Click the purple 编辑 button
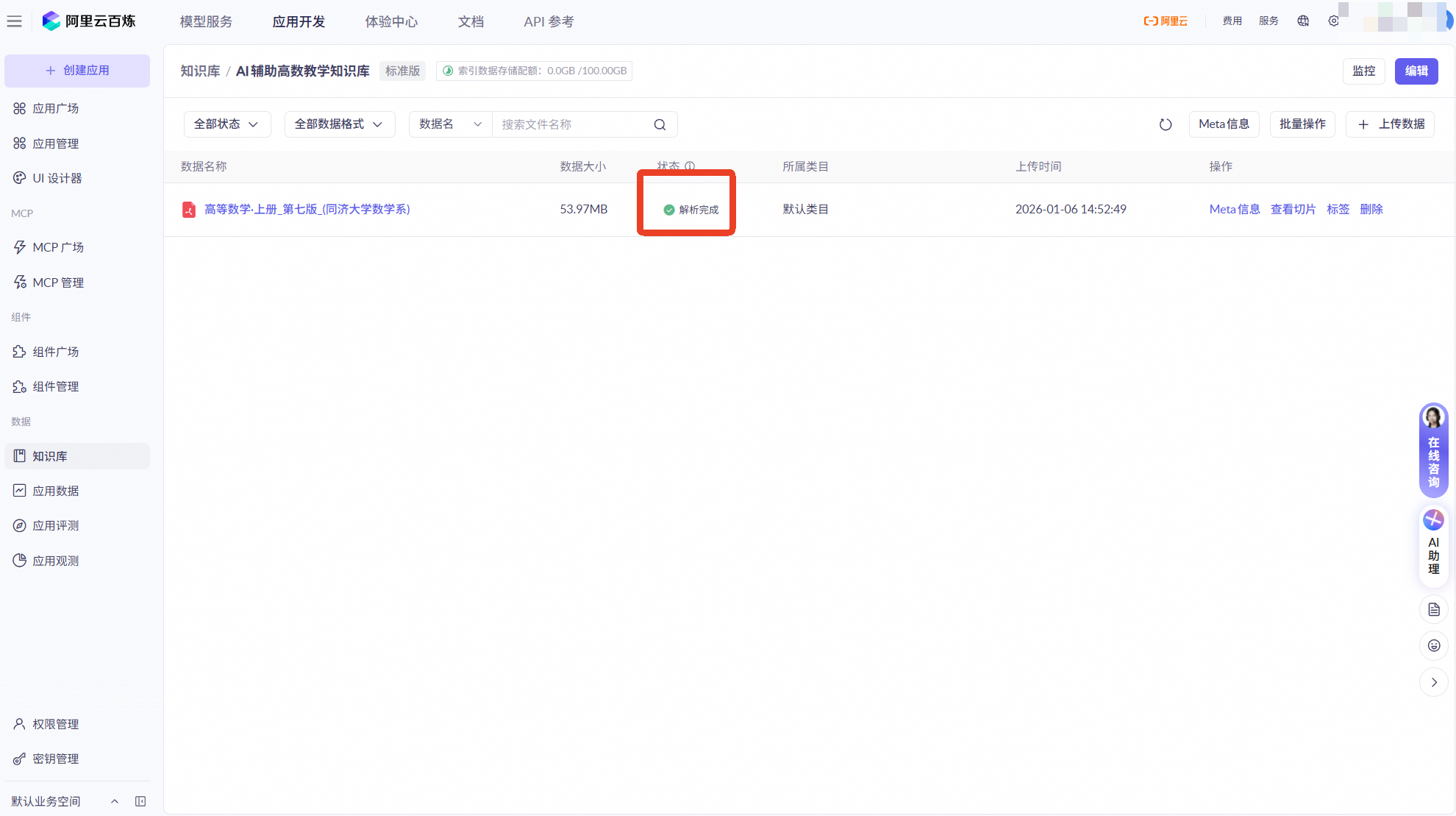The height and width of the screenshot is (816, 1456). point(1416,71)
